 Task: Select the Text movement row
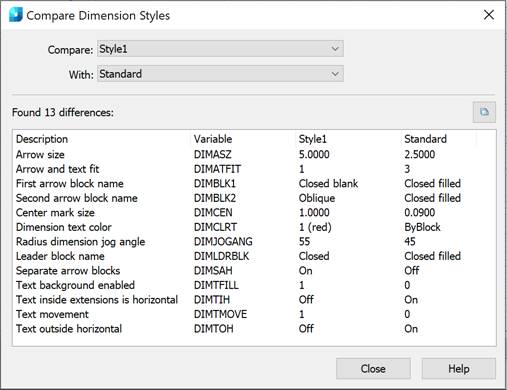pyautogui.click(x=254, y=314)
